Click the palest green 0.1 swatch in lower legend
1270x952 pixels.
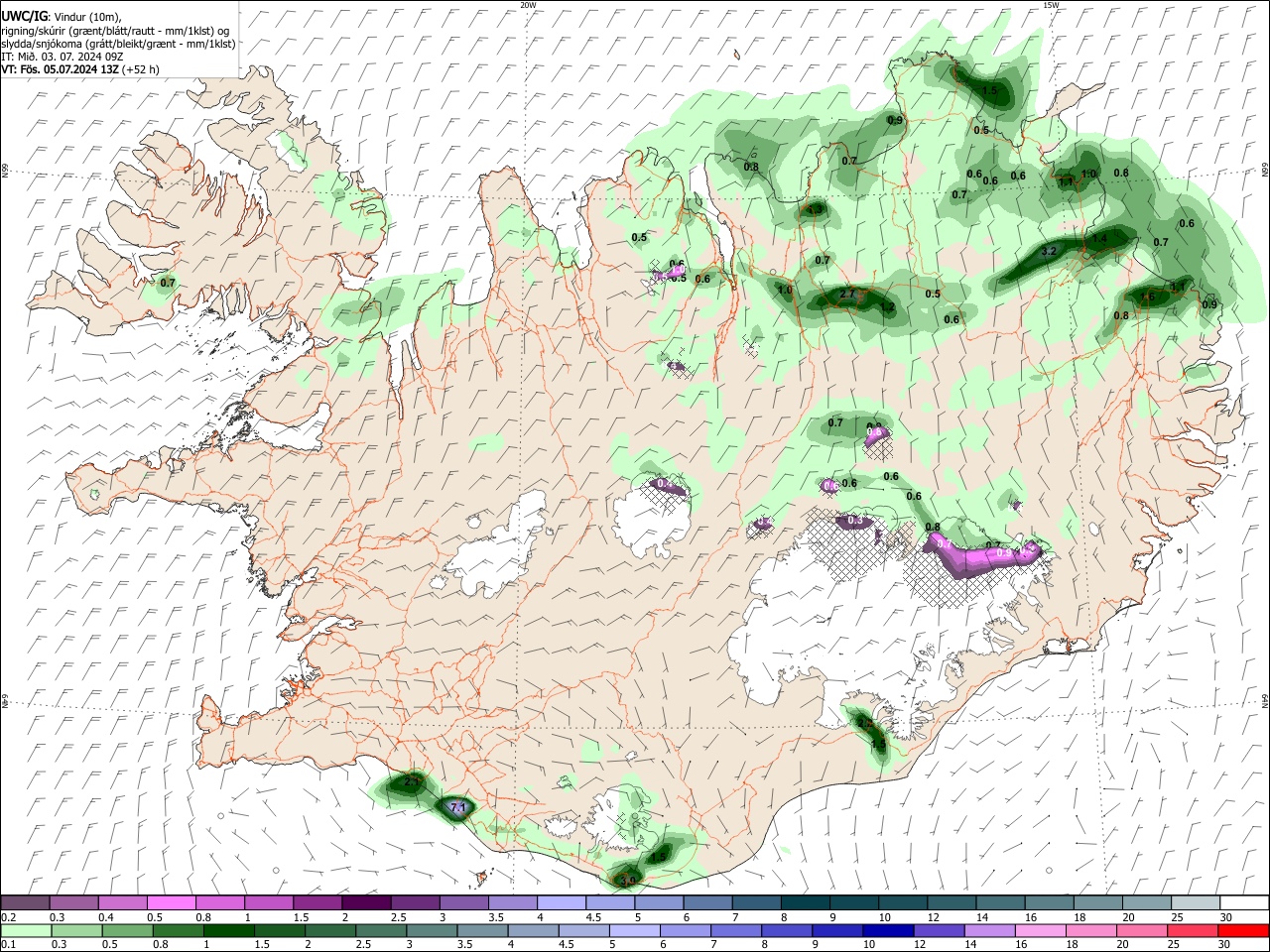point(25,930)
